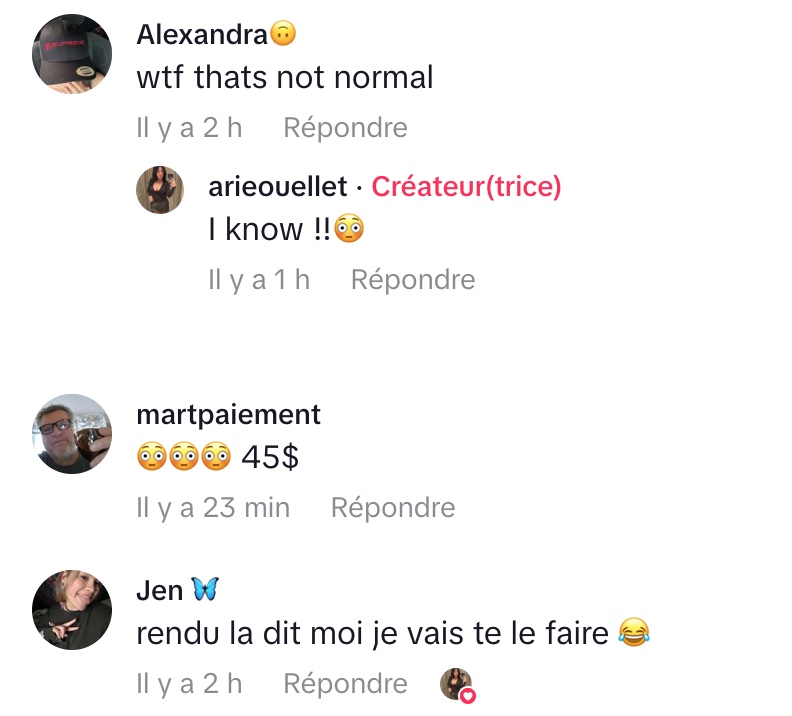The image size is (792, 716).
Task: Click the Jen username with butterfly
Action: 177,590
